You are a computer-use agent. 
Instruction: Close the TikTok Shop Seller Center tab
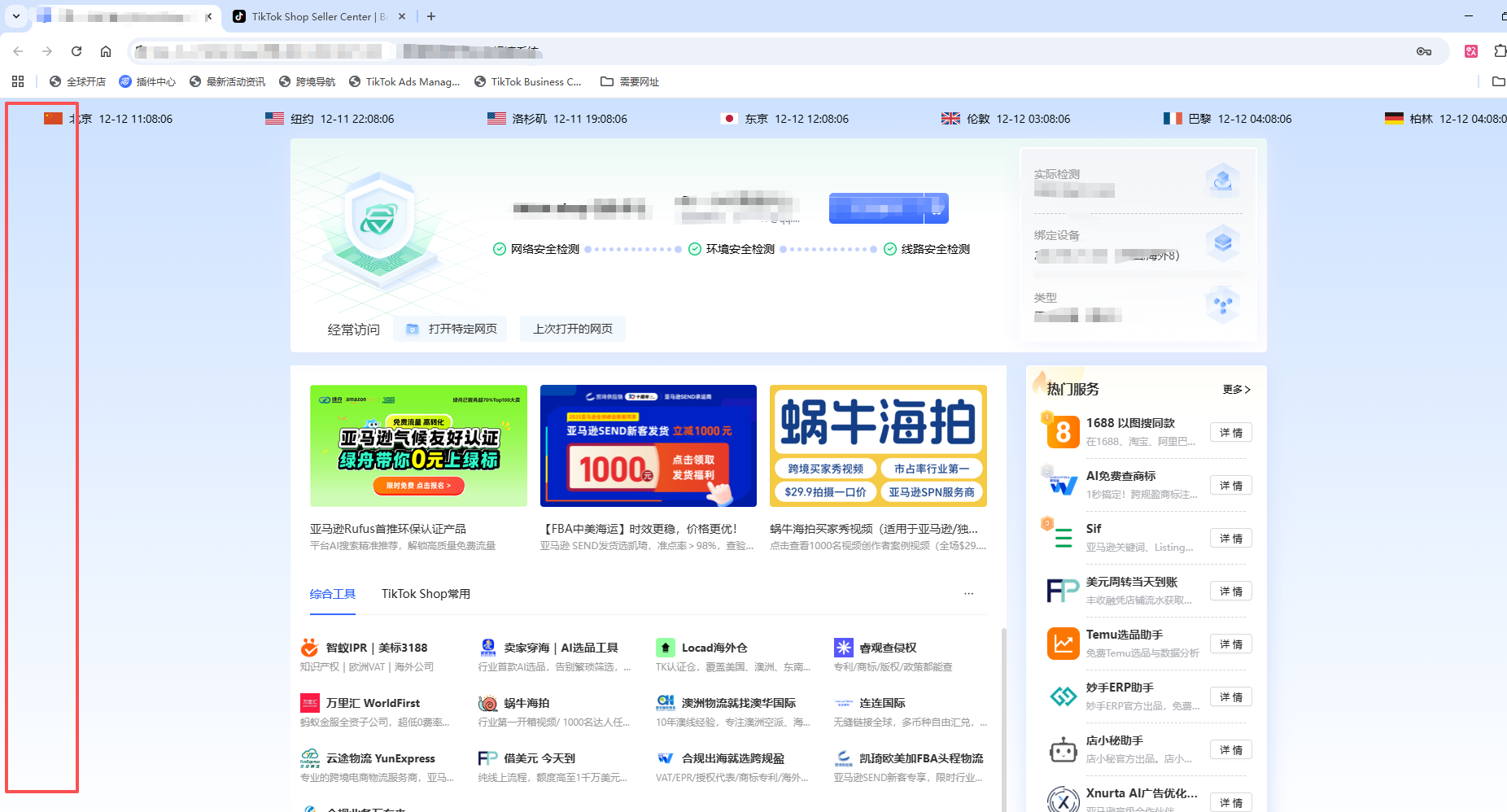tap(402, 16)
